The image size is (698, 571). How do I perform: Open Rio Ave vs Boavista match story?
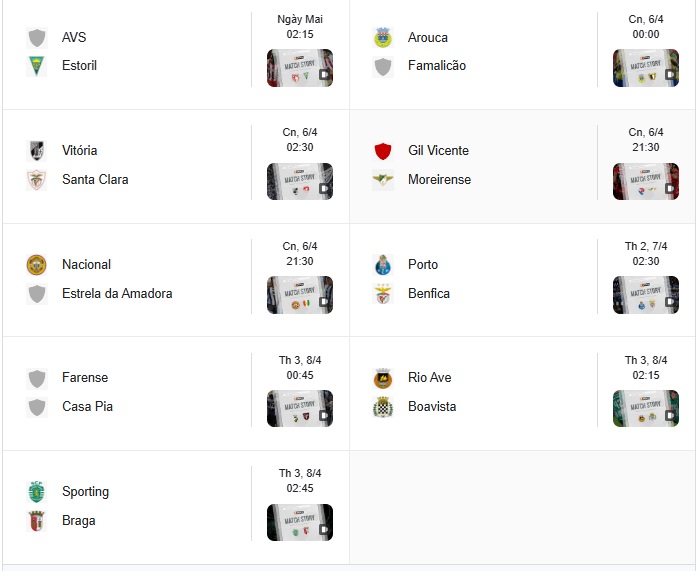pos(645,408)
